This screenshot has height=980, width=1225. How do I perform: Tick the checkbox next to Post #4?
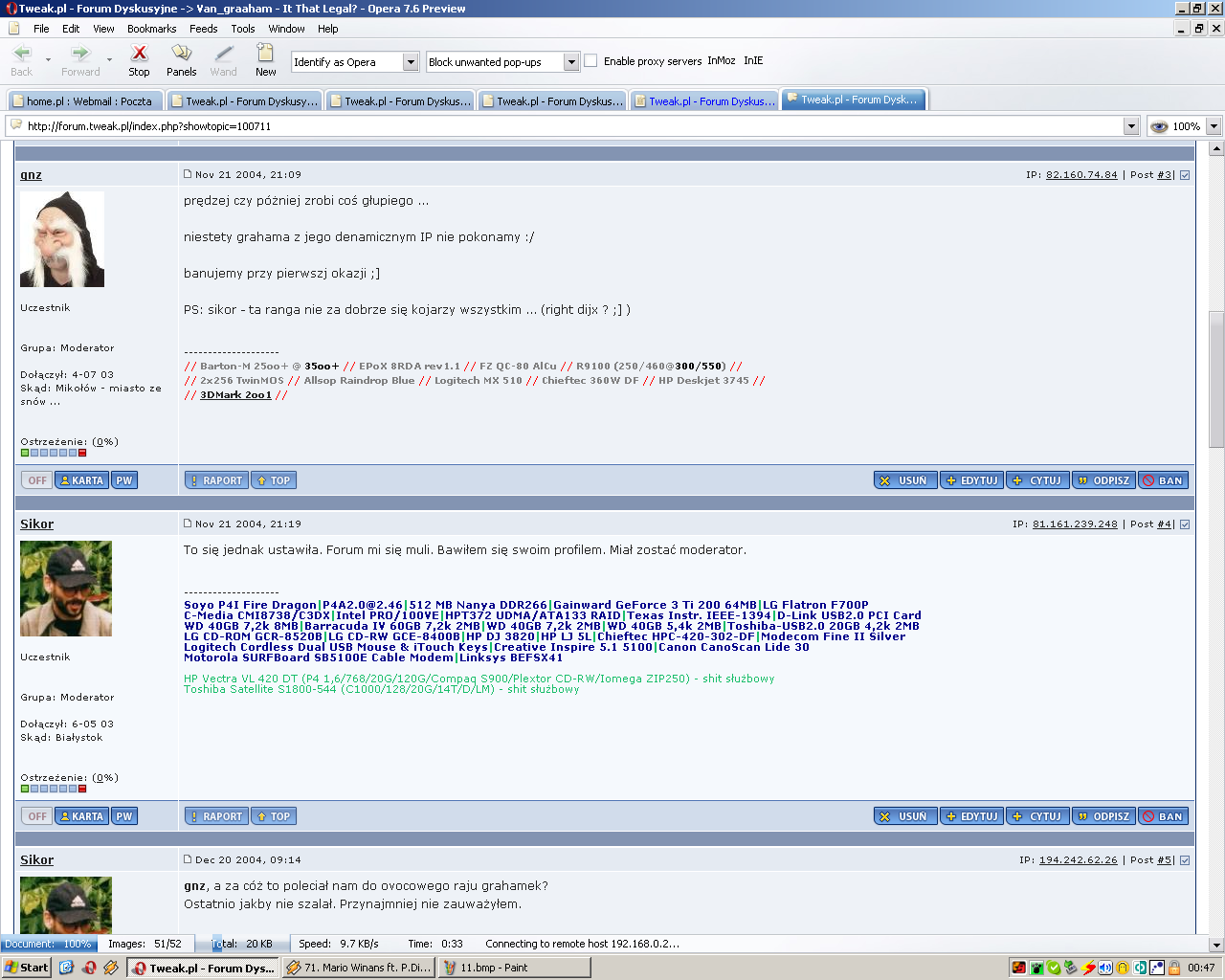click(x=1185, y=524)
